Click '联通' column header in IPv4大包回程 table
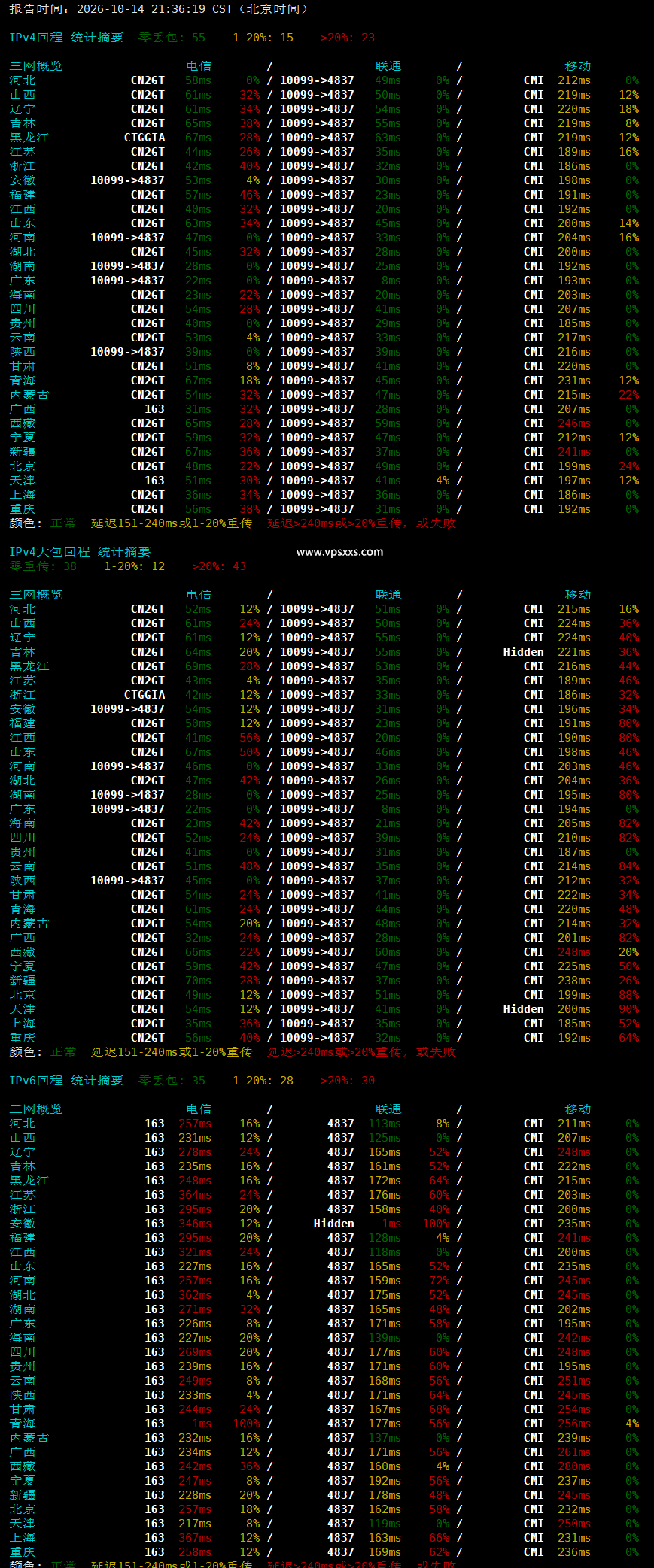 [x=388, y=595]
